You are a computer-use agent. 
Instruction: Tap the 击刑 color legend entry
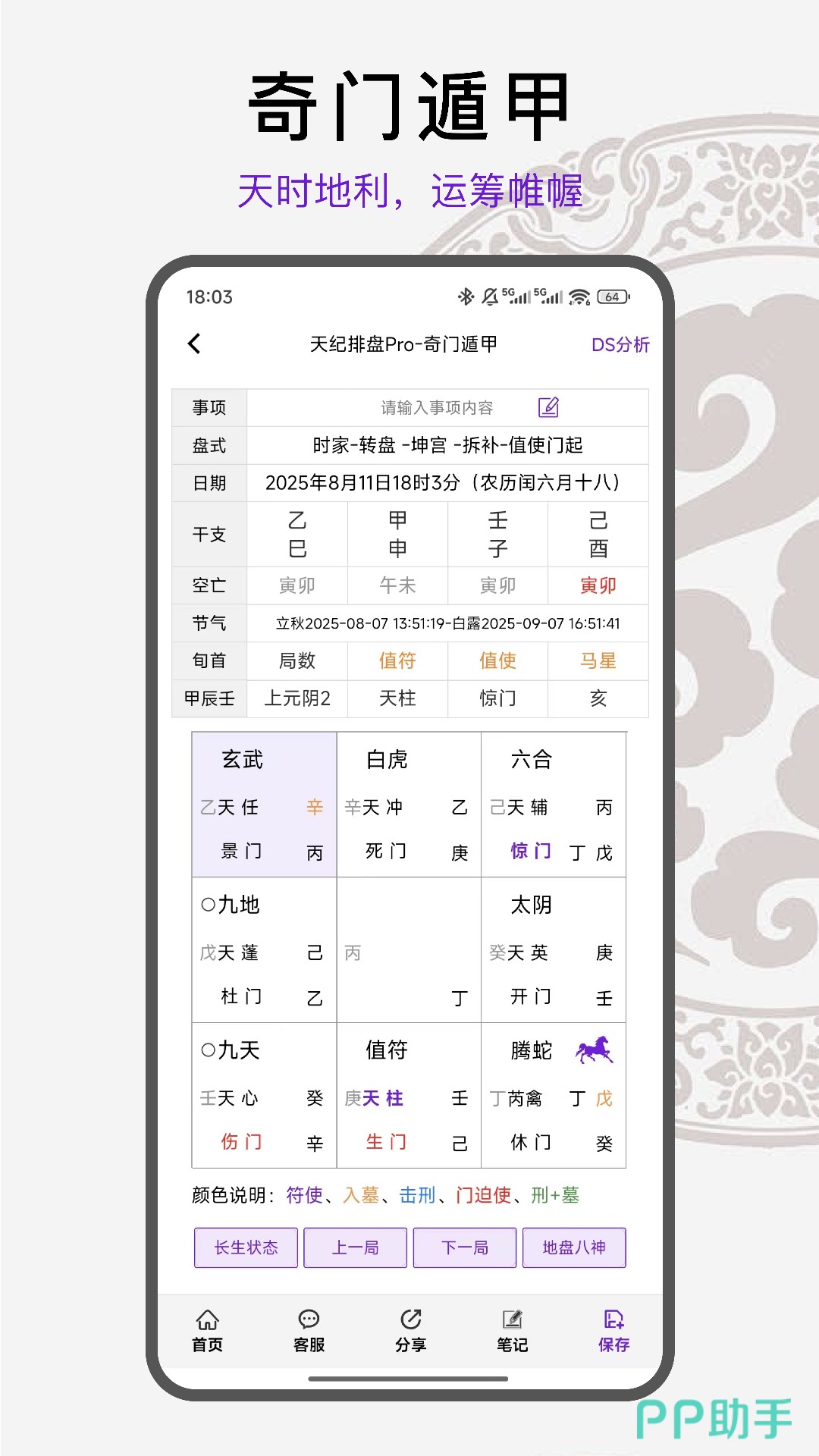(x=417, y=1195)
